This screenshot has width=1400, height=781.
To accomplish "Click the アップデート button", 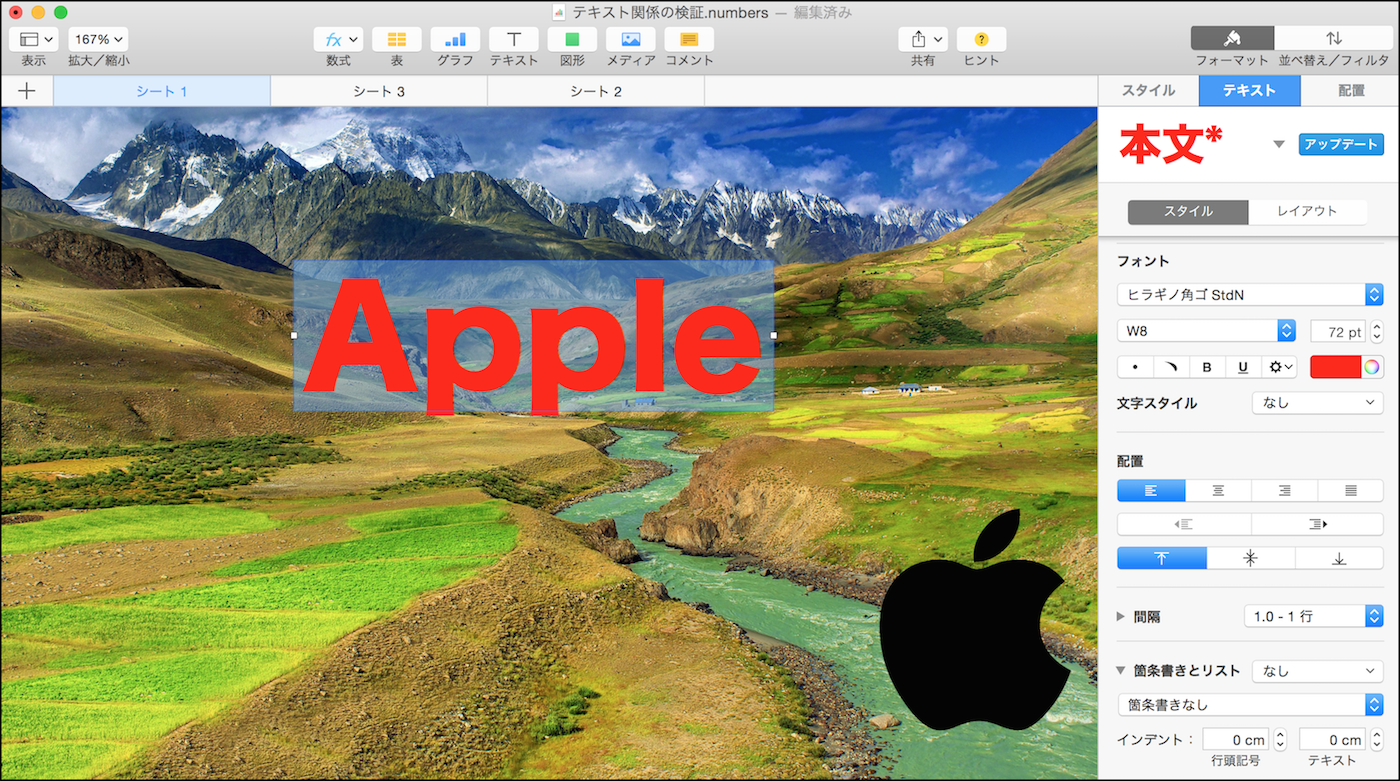I will pos(1341,144).
